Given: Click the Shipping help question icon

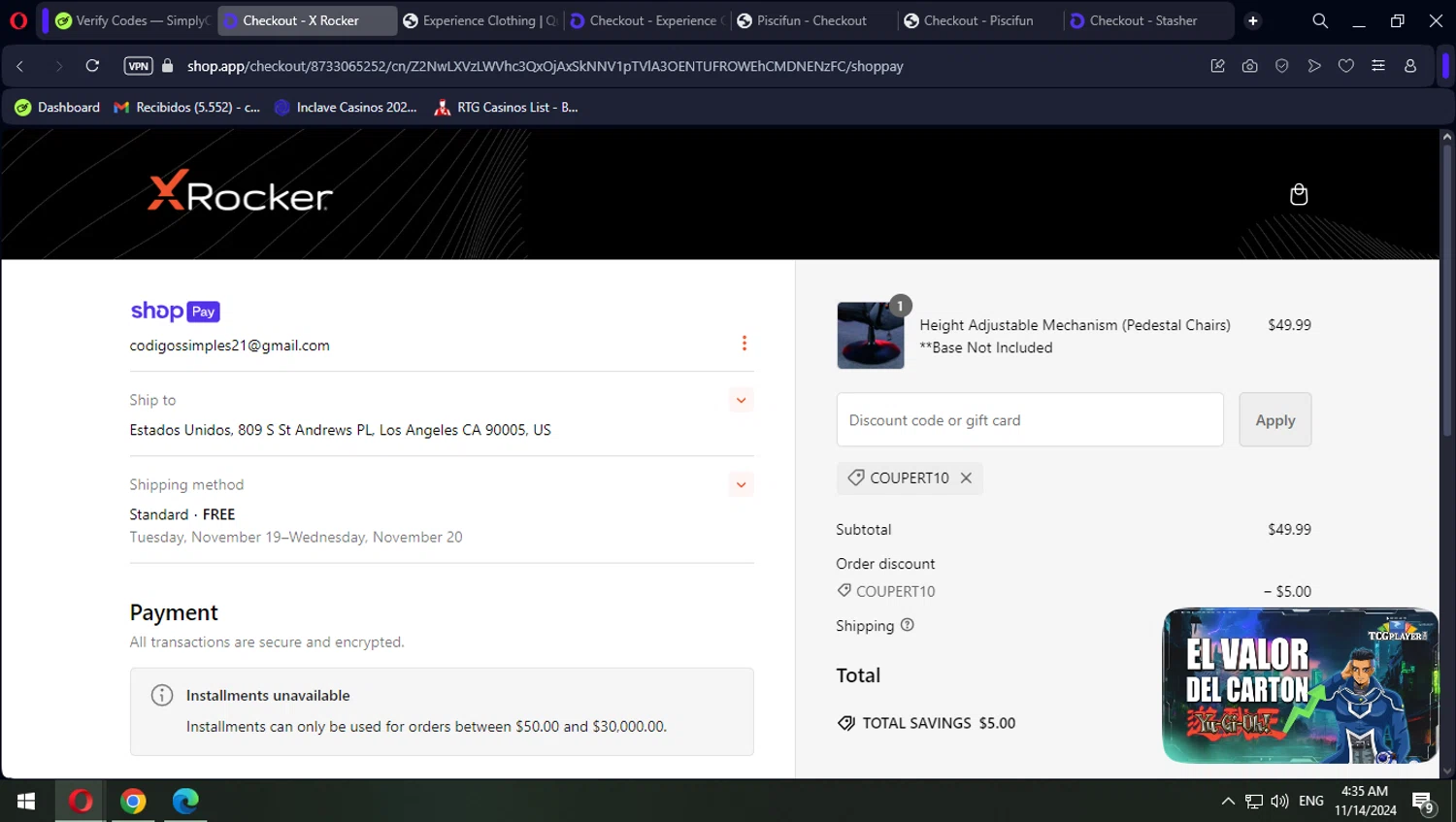Looking at the screenshot, I should click(908, 625).
